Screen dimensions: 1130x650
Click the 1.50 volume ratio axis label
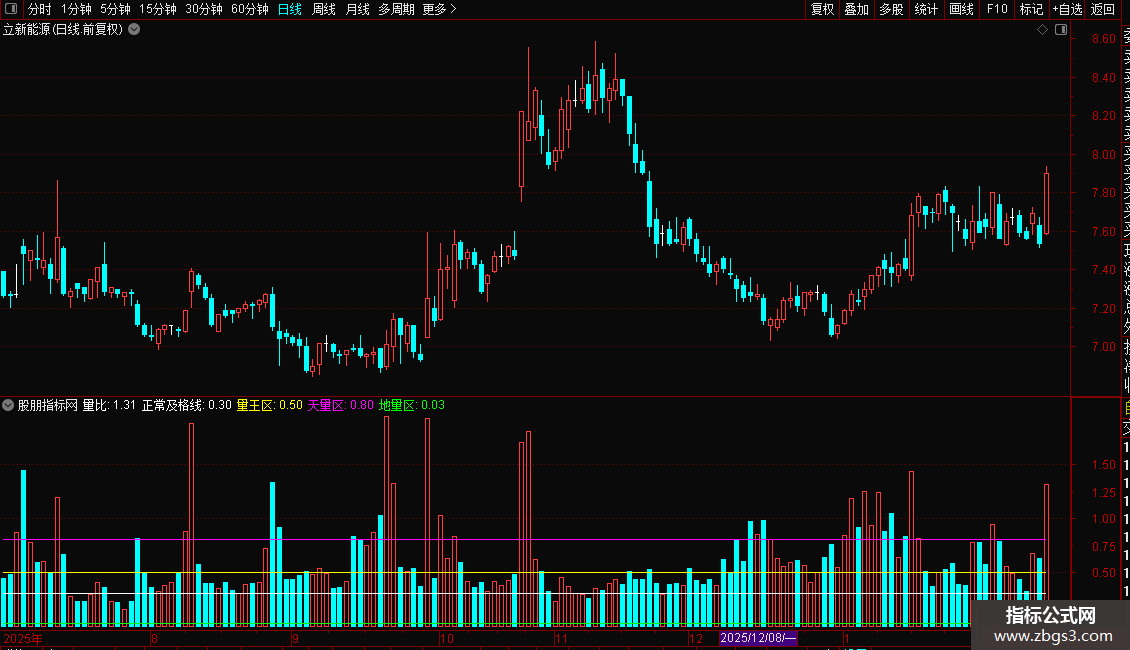(x=1103, y=465)
